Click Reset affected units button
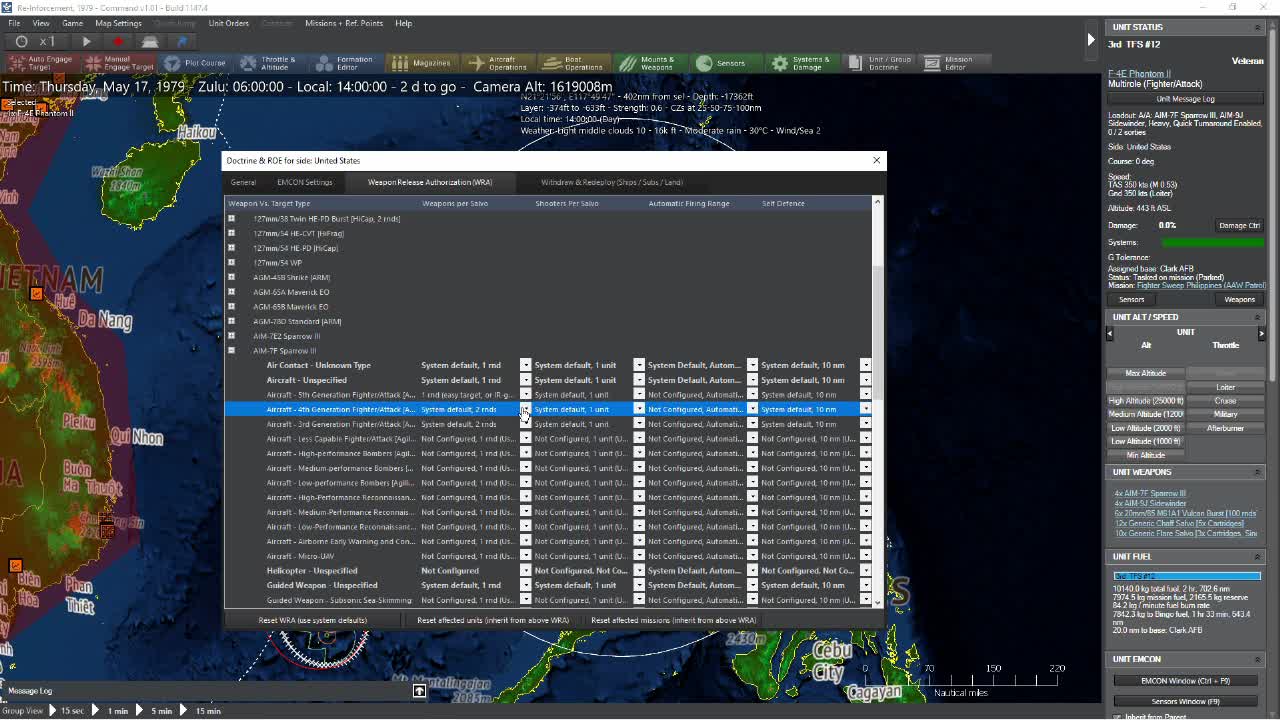The image size is (1280, 720). pyautogui.click(x=493, y=620)
